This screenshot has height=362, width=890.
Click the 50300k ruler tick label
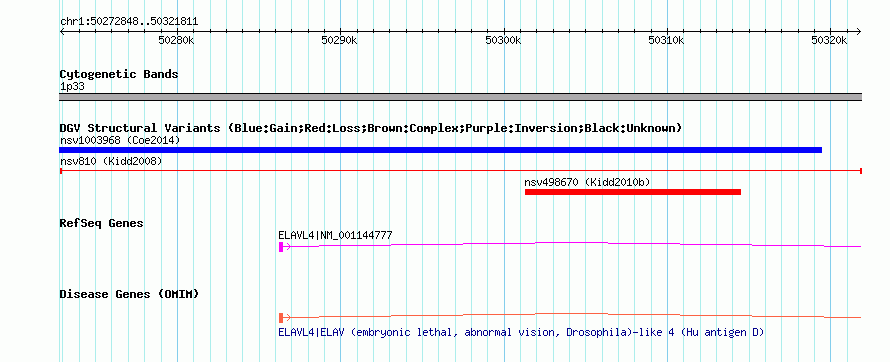tap(503, 40)
